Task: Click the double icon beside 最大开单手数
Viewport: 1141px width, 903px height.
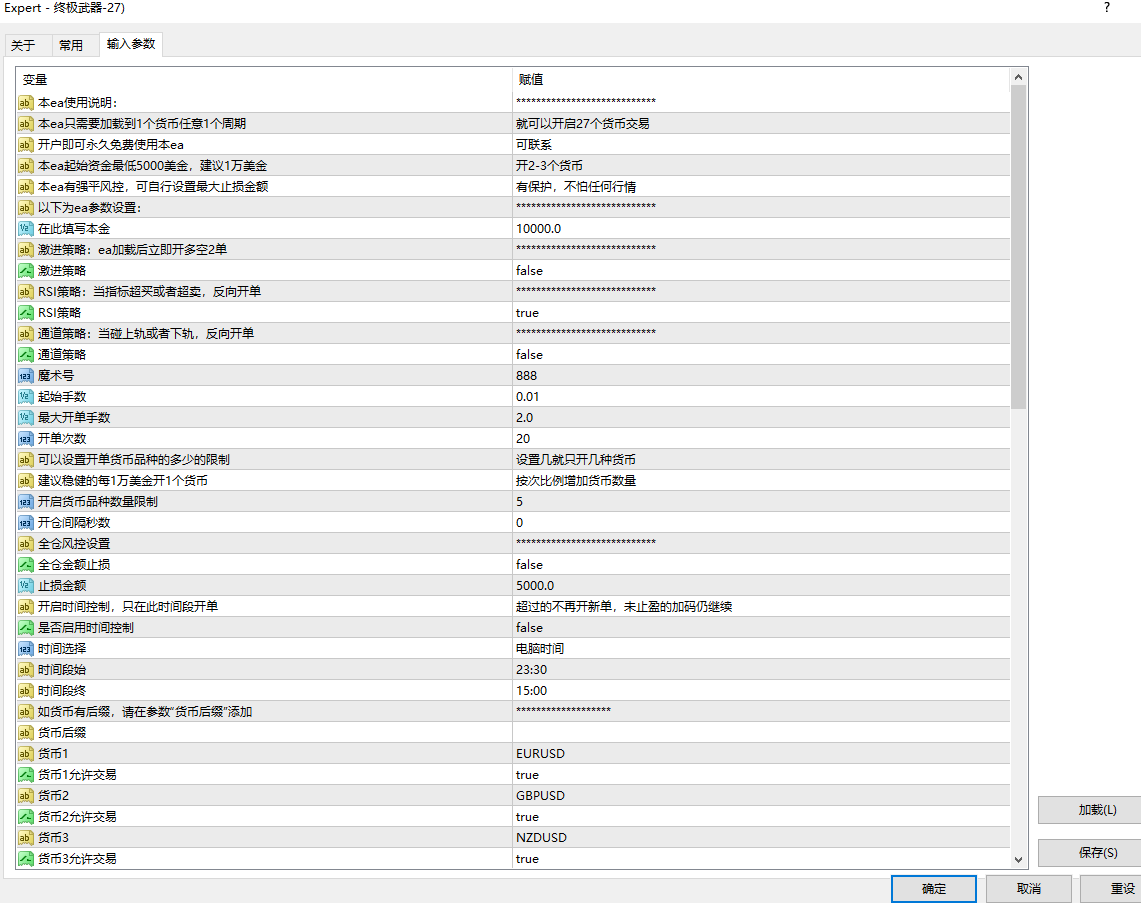Action: pyautogui.click(x=25, y=418)
